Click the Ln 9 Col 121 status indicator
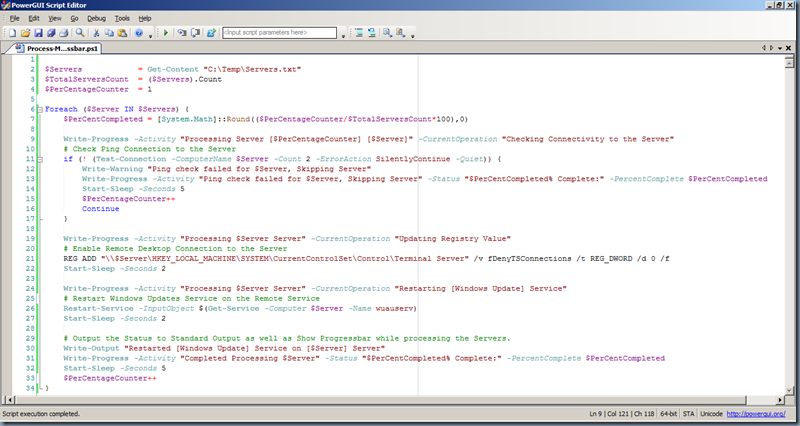 622,414
